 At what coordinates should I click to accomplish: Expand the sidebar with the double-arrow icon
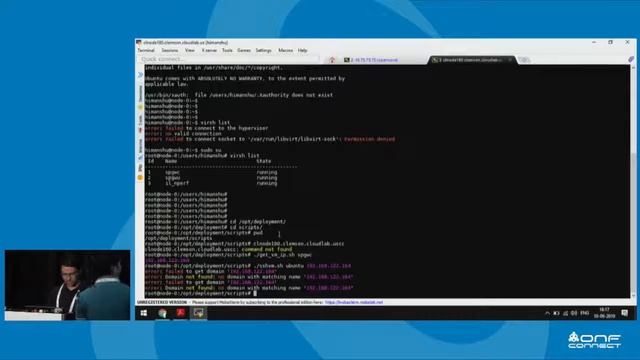click(x=140, y=75)
